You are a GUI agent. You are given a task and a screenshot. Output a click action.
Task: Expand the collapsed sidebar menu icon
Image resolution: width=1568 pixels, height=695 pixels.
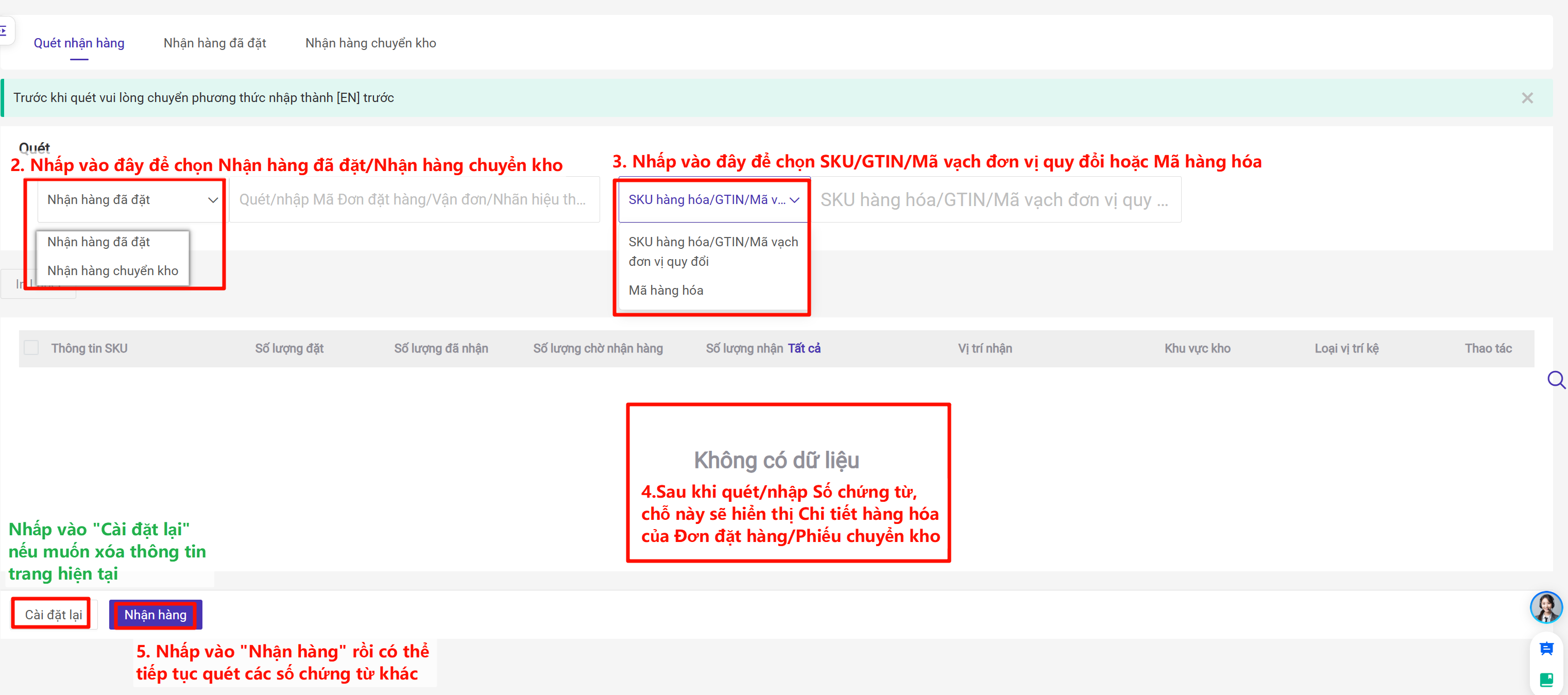point(4,30)
